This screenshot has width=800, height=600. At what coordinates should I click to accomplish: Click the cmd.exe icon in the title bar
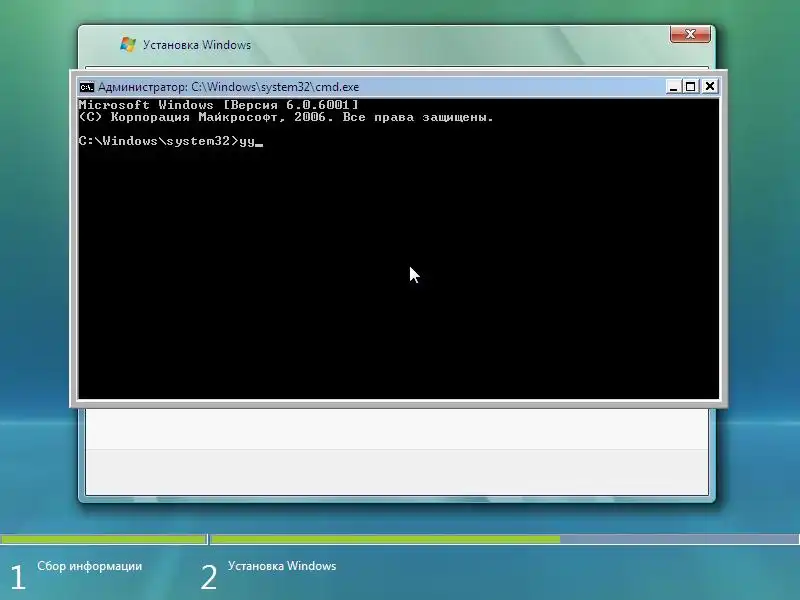coord(87,87)
